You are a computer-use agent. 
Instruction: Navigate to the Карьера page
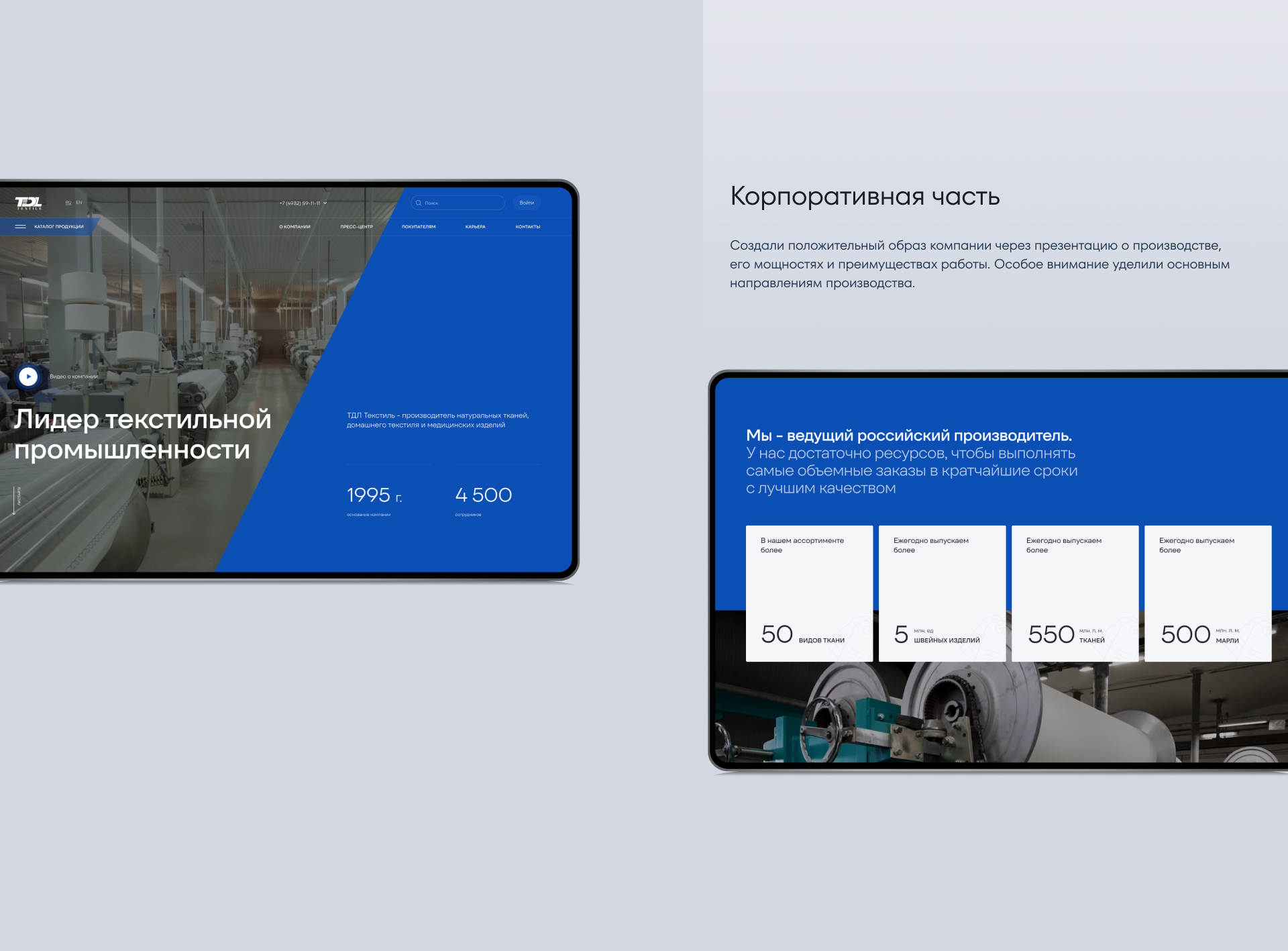click(475, 227)
